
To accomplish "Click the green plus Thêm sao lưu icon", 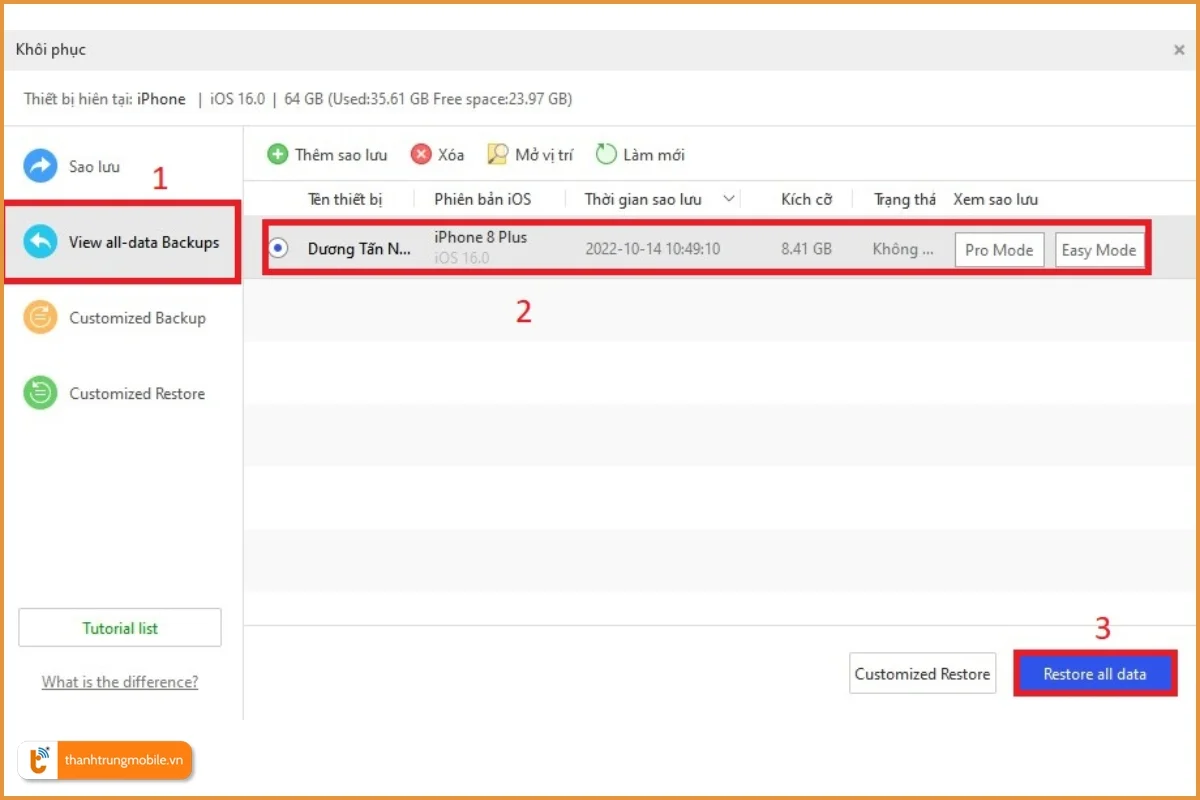I will click(x=277, y=155).
